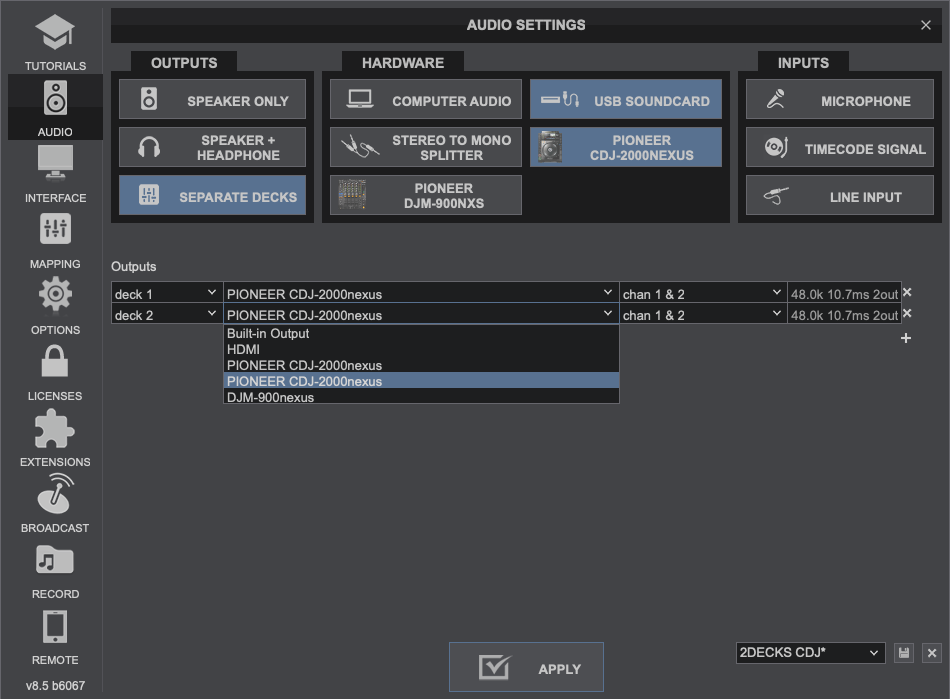Open the Remote phone icon

click(x=55, y=626)
